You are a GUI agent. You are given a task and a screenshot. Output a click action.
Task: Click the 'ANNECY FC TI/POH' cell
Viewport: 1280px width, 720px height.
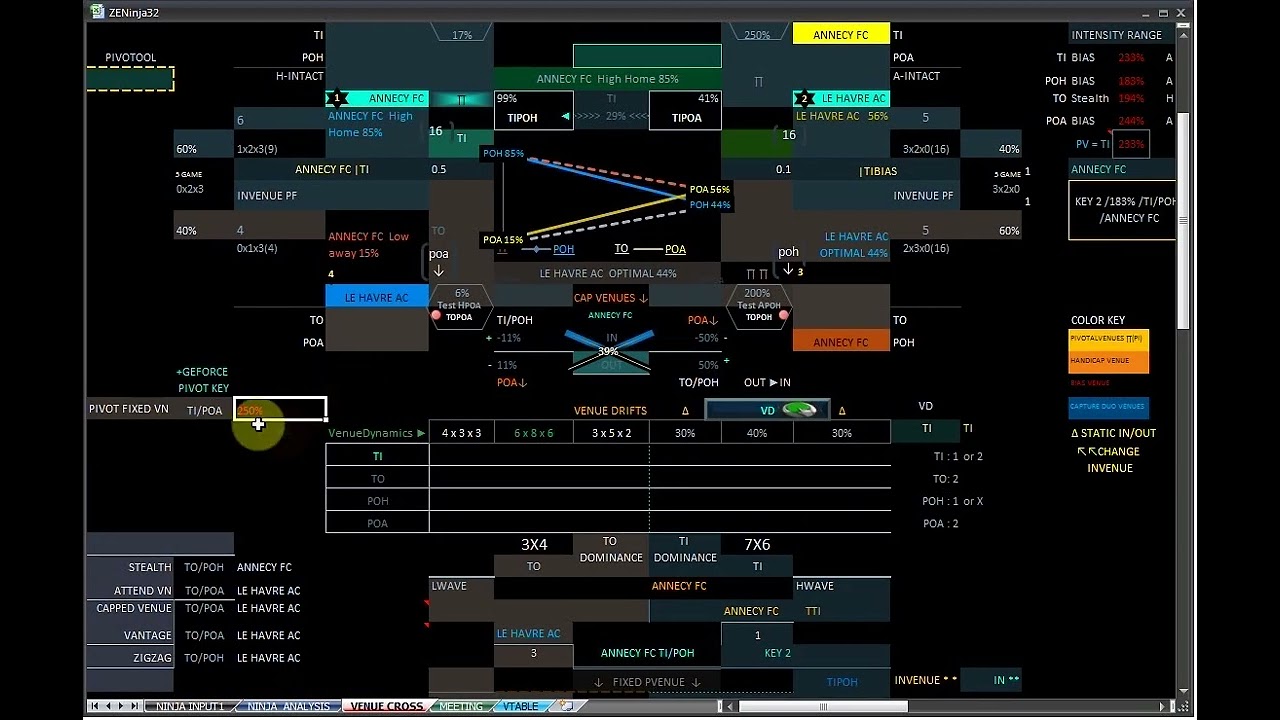point(647,653)
